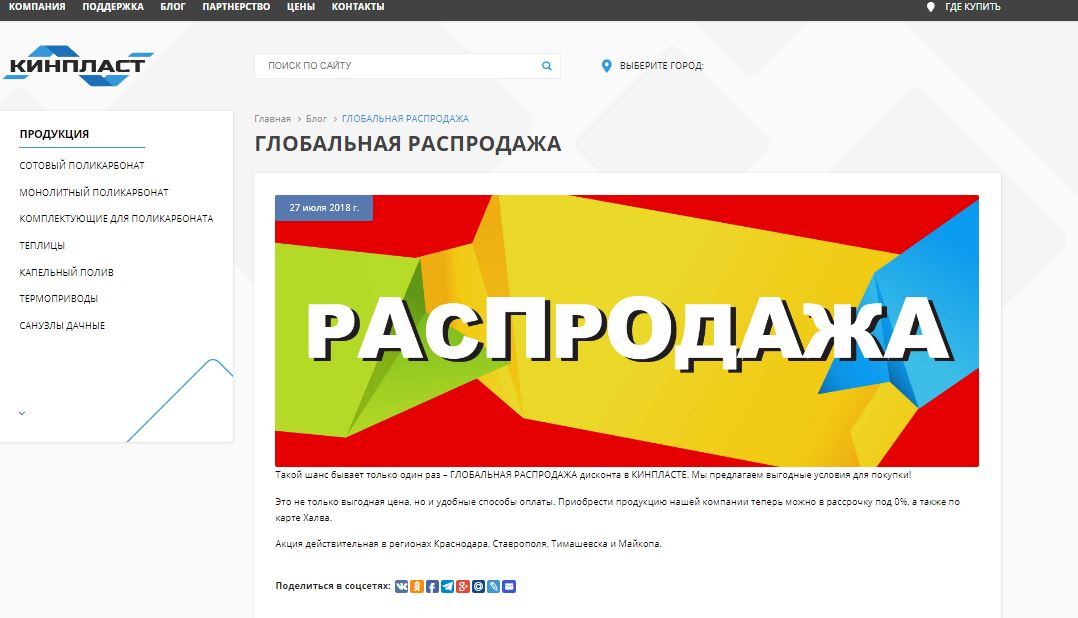The image size is (1078, 618).
Task: Open the ВЫБЕРИТЕ ГОРОД city selector
Action: [x=661, y=66]
